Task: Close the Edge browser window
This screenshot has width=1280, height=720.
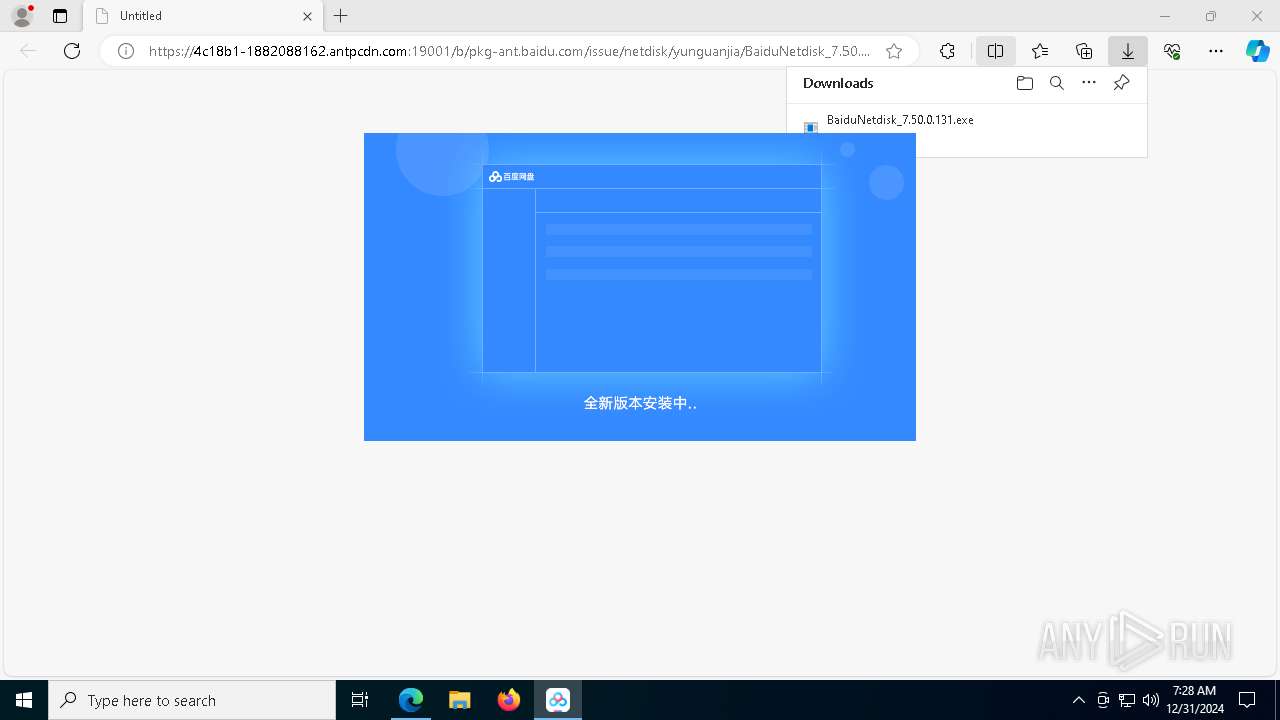Action: (x=1257, y=16)
